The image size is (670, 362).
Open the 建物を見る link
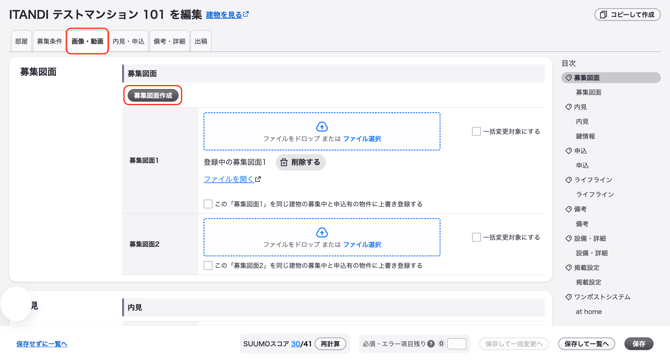(227, 15)
